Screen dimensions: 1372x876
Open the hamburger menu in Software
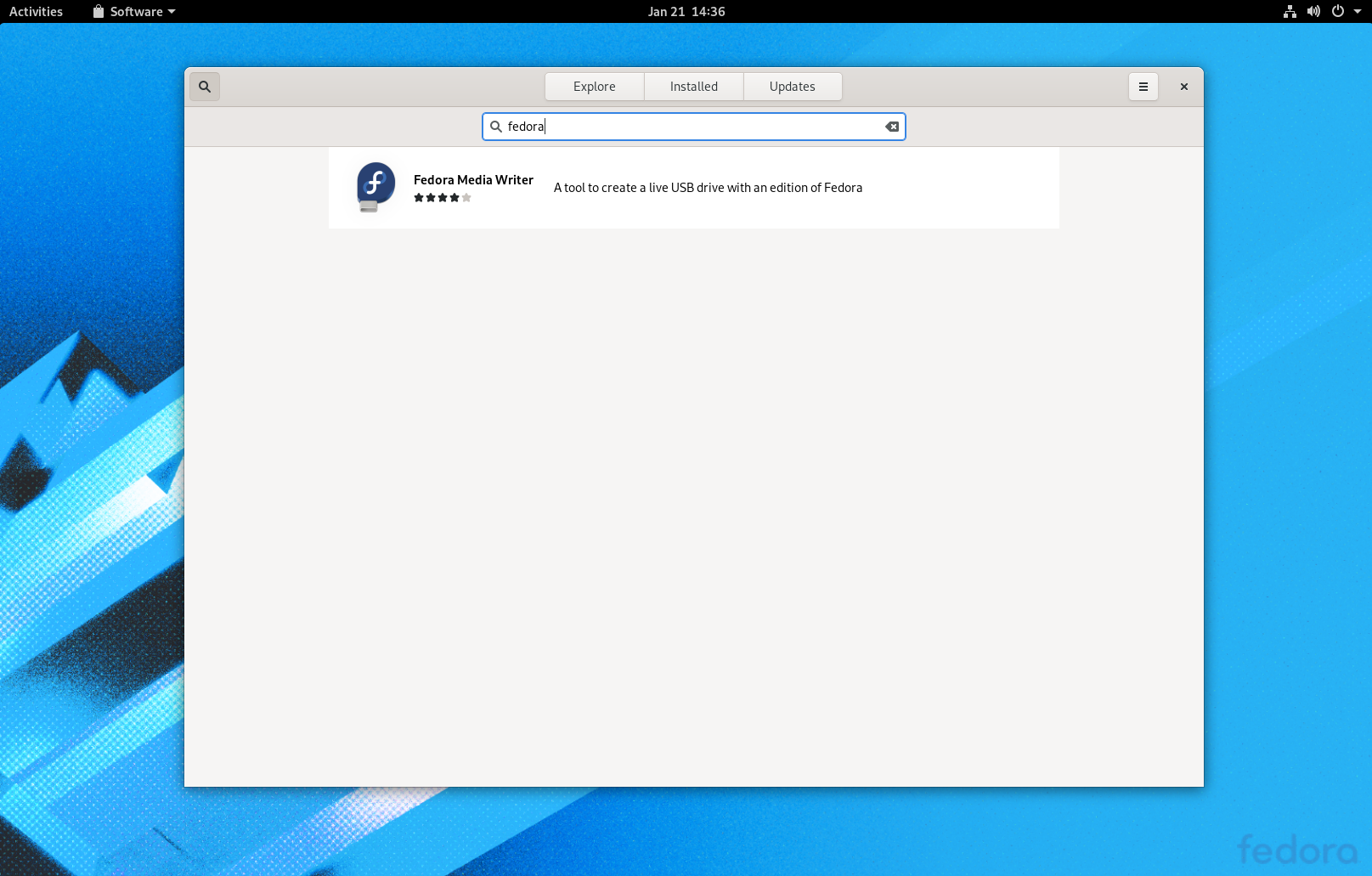[1143, 87]
